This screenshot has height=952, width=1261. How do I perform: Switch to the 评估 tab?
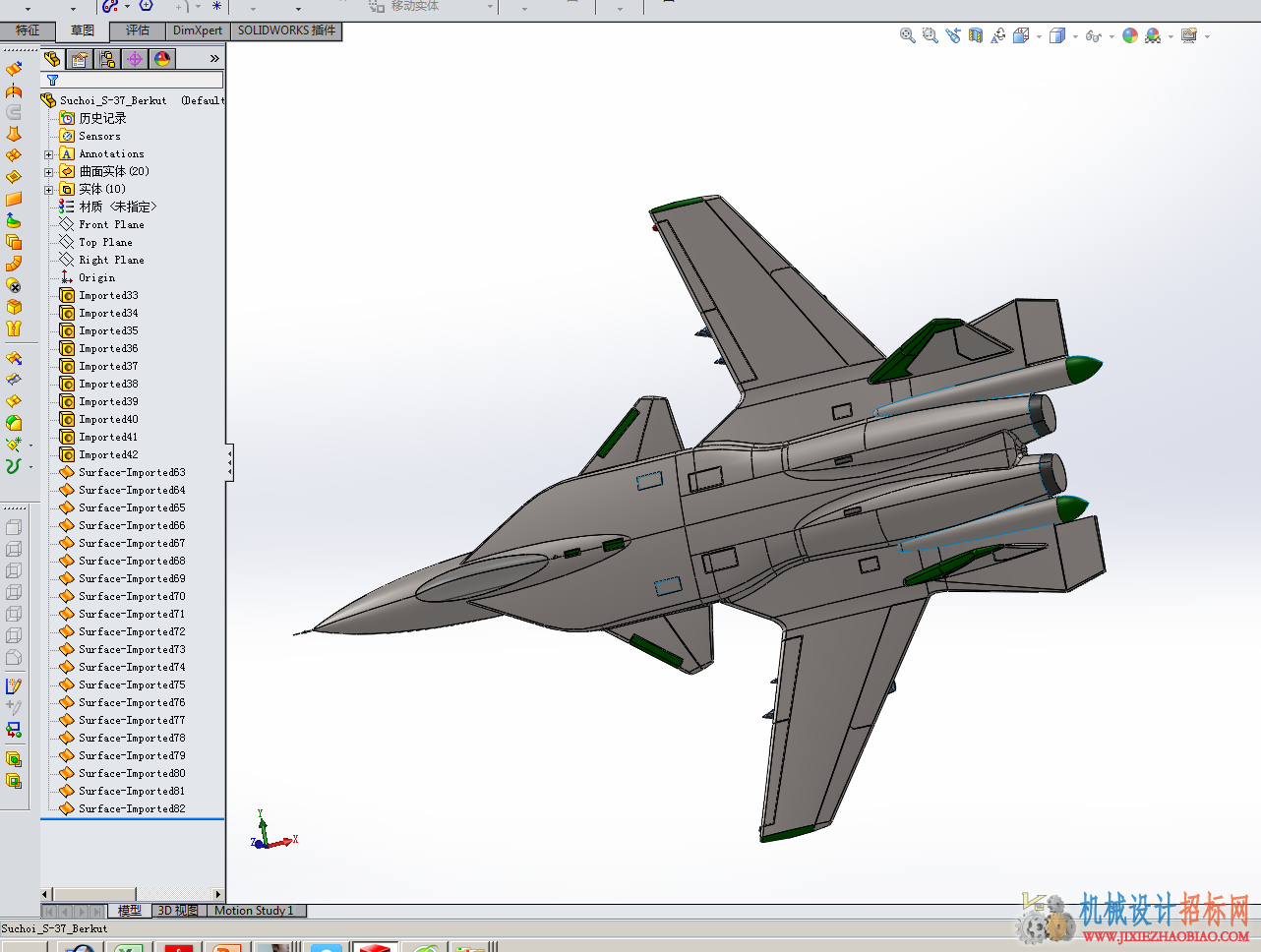(138, 30)
